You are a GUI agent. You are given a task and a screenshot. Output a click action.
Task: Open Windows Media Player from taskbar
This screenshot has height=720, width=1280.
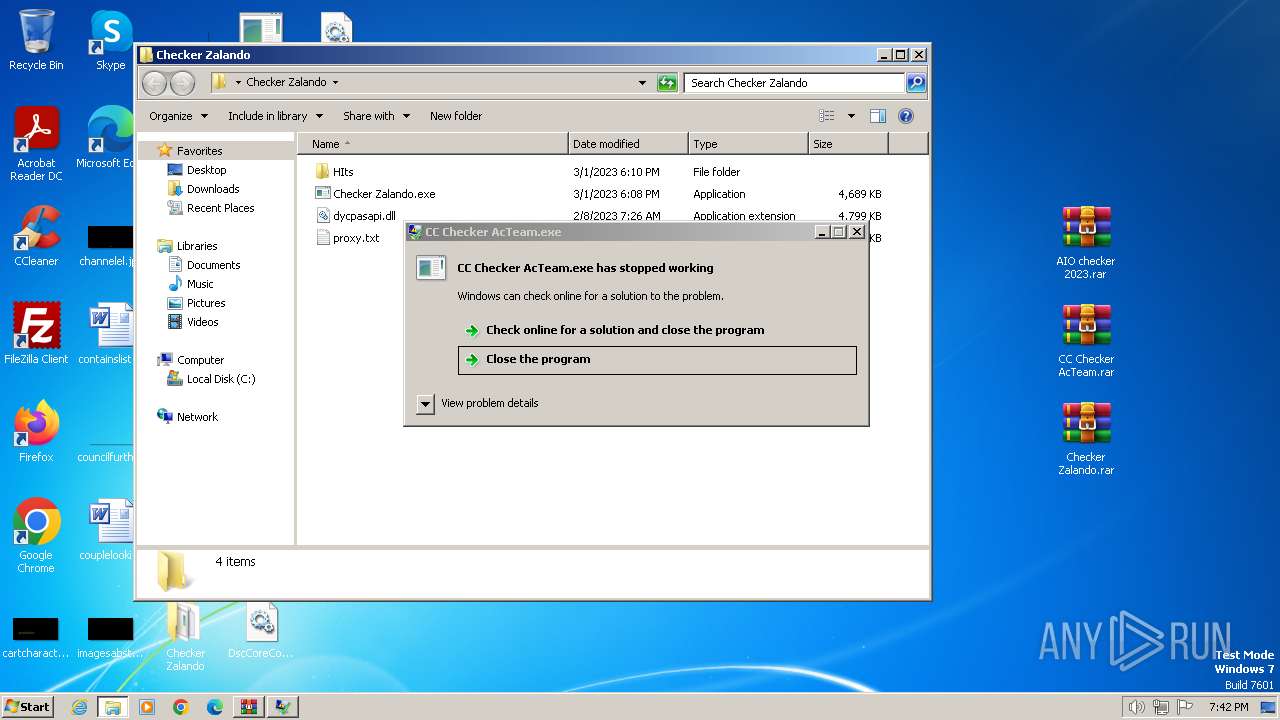[147, 707]
